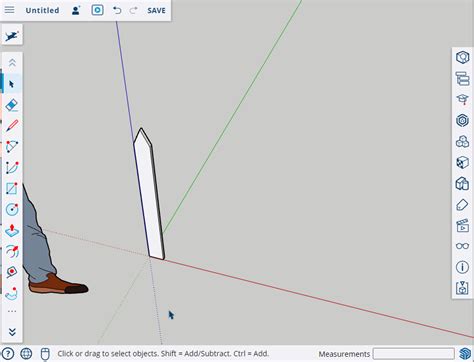Select the 2-point arc tool
This screenshot has height=362, width=474.
coord(12,168)
